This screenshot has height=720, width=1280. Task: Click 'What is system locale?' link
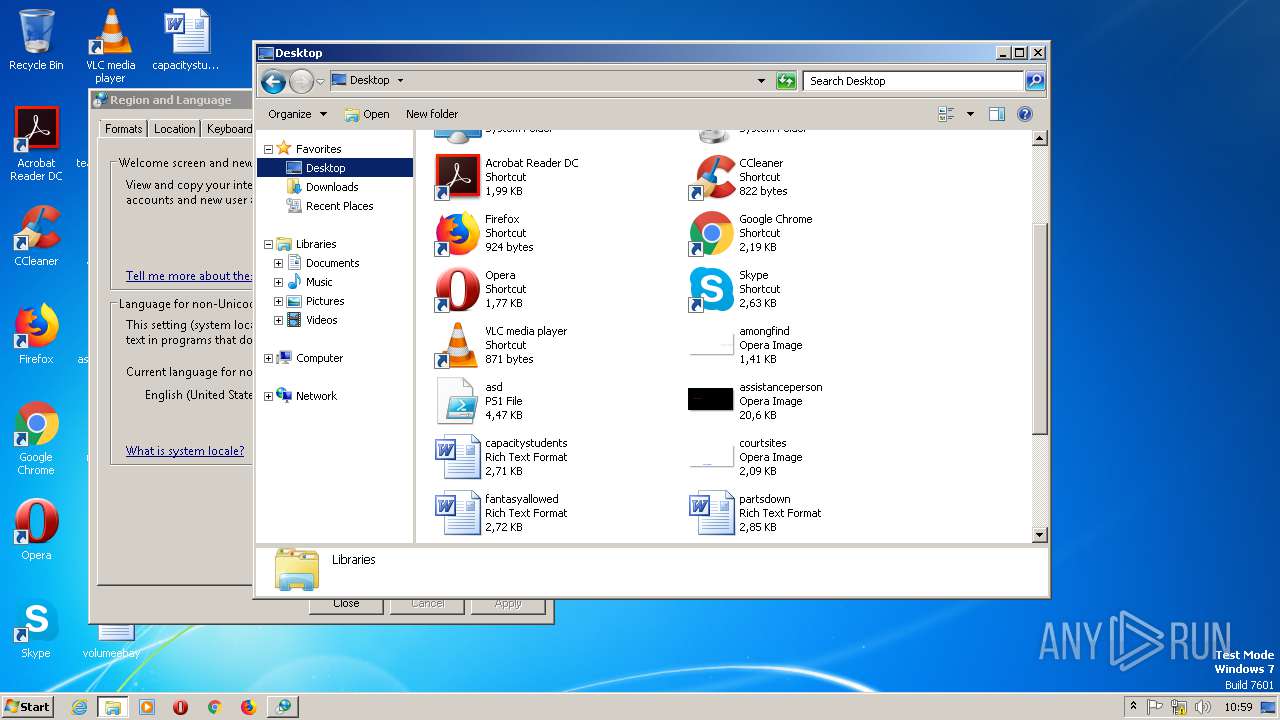[x=185, y=451]
